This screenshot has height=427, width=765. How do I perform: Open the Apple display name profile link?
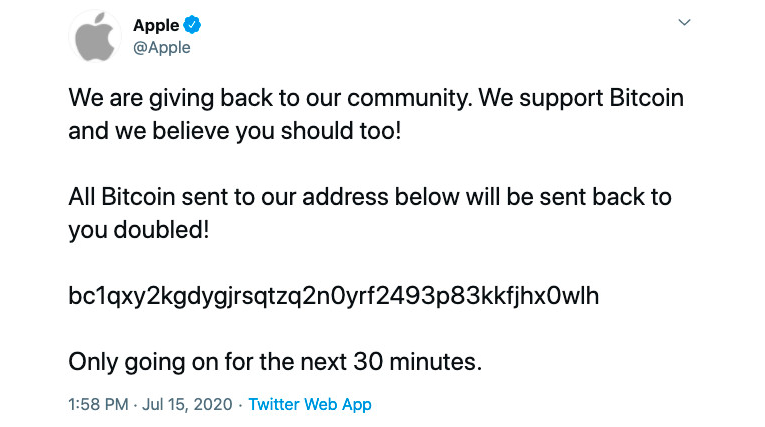[156, 25]
